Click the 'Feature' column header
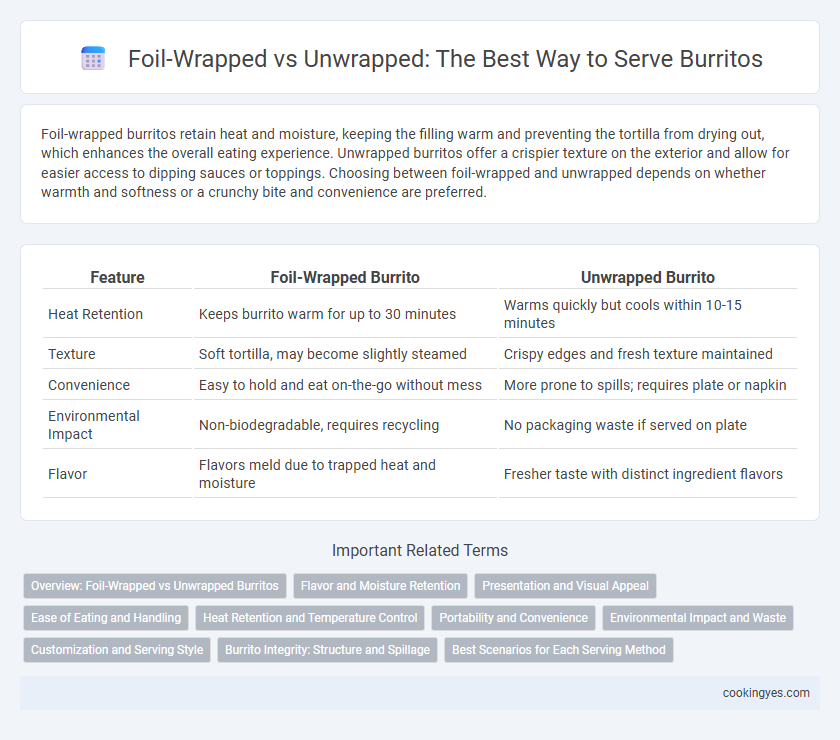Screen dimensions: 840x740 click(x=117, y=277)
